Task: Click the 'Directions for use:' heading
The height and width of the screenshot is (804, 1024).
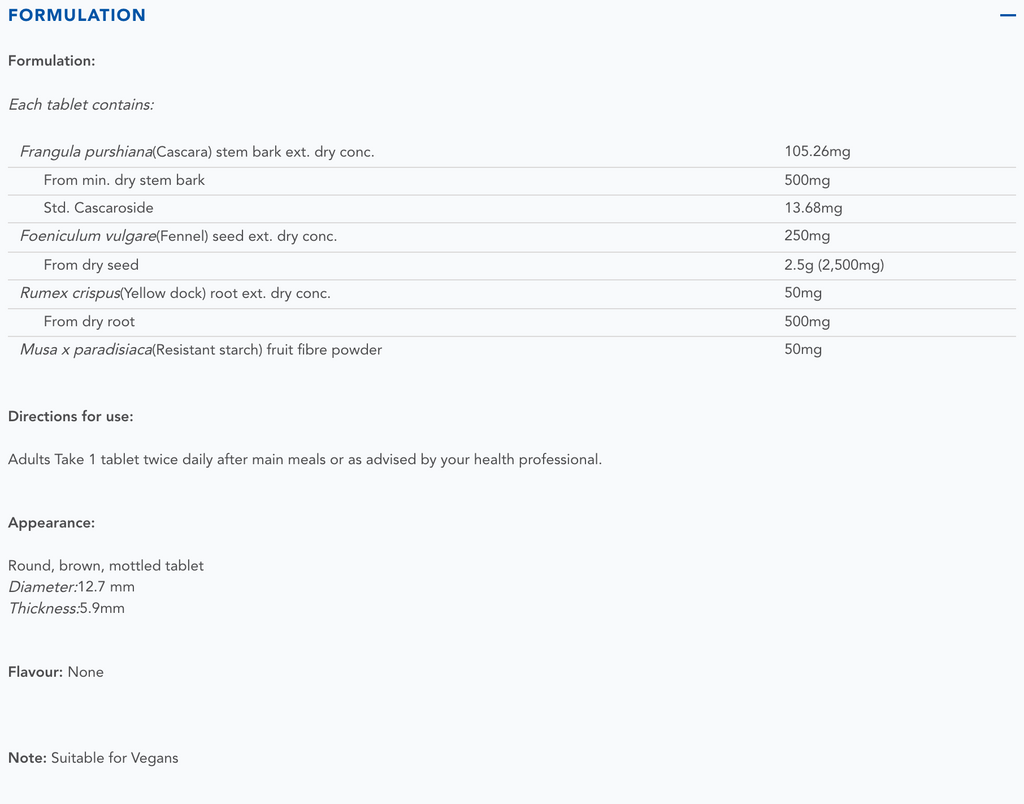Action: 71,416
